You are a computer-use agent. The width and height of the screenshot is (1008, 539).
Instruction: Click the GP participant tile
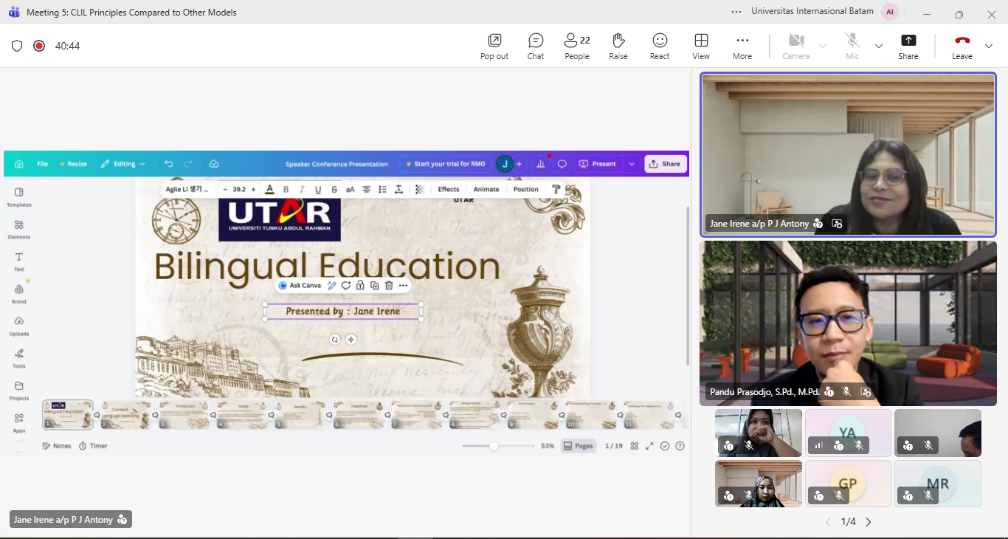click(x=848, y=483)
